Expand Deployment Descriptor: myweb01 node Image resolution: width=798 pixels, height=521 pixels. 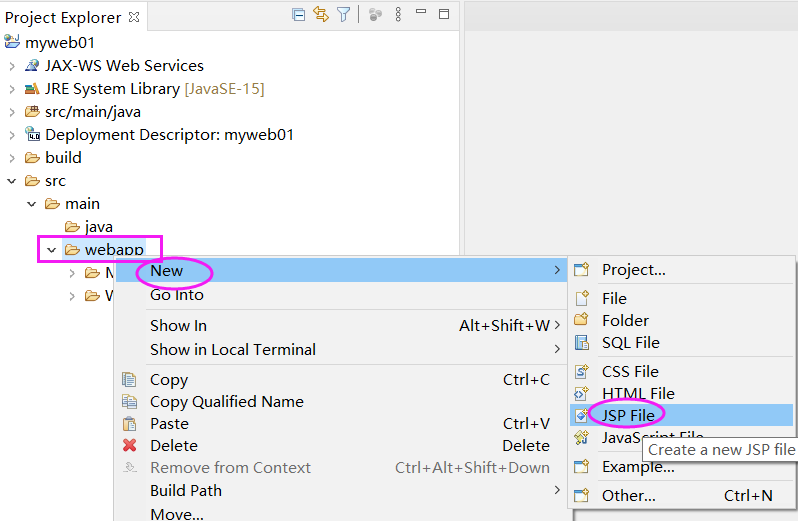click(12, 135)
